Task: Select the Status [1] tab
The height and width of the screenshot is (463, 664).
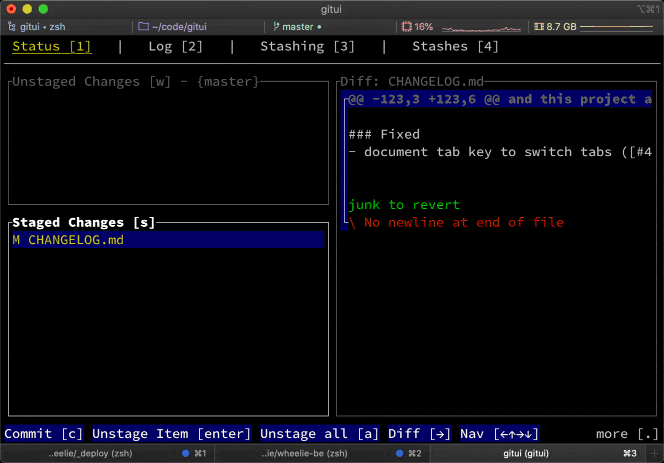Action: [x=51, y=46]
